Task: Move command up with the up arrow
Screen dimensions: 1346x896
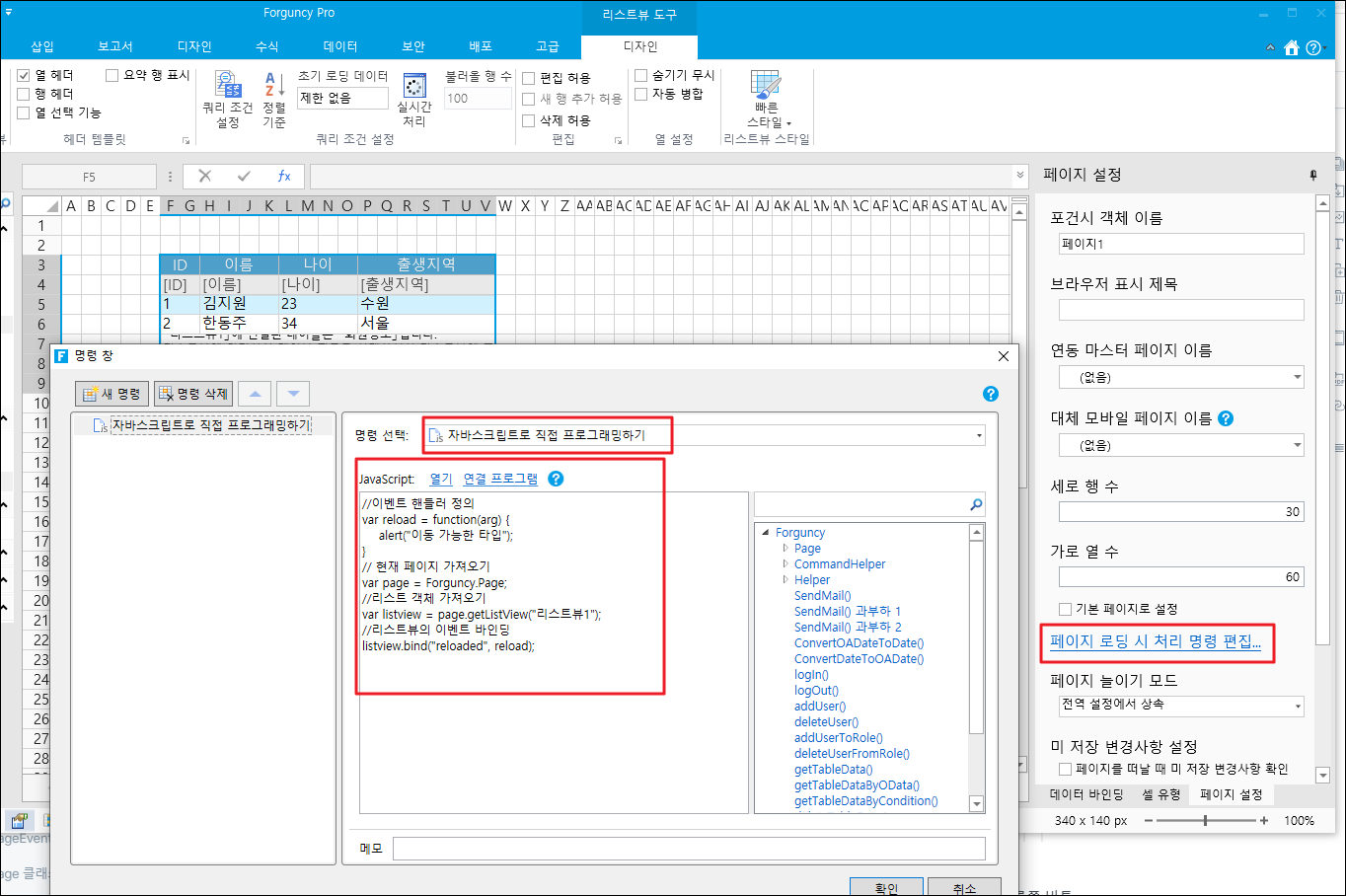Action: click(255, 394)
